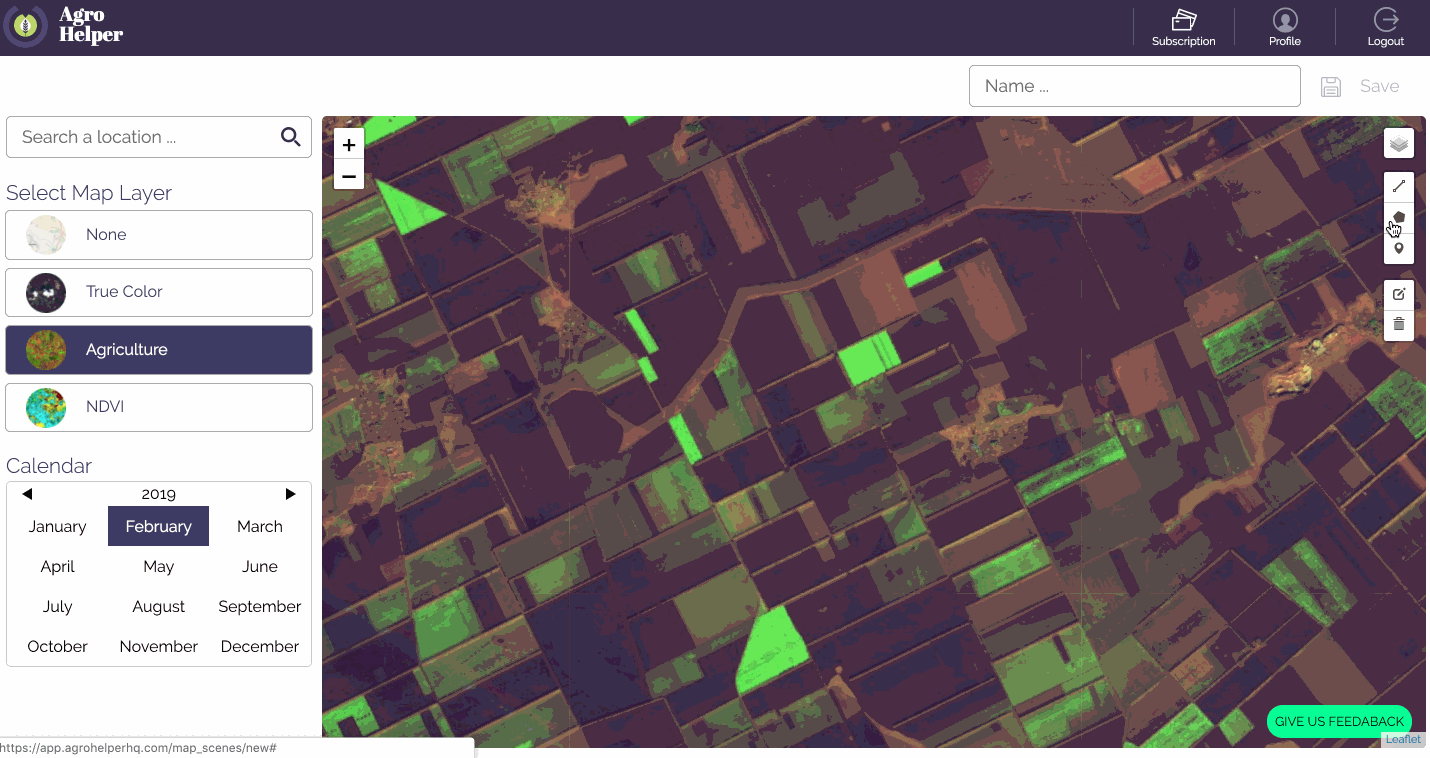The width and height of the screenshot is (1430, 758).
Task: Click the map zoom out minus button
Action: point(349,177)
